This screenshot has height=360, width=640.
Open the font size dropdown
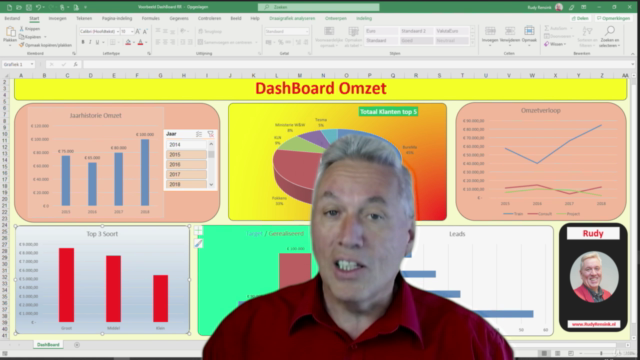(132, 31)
